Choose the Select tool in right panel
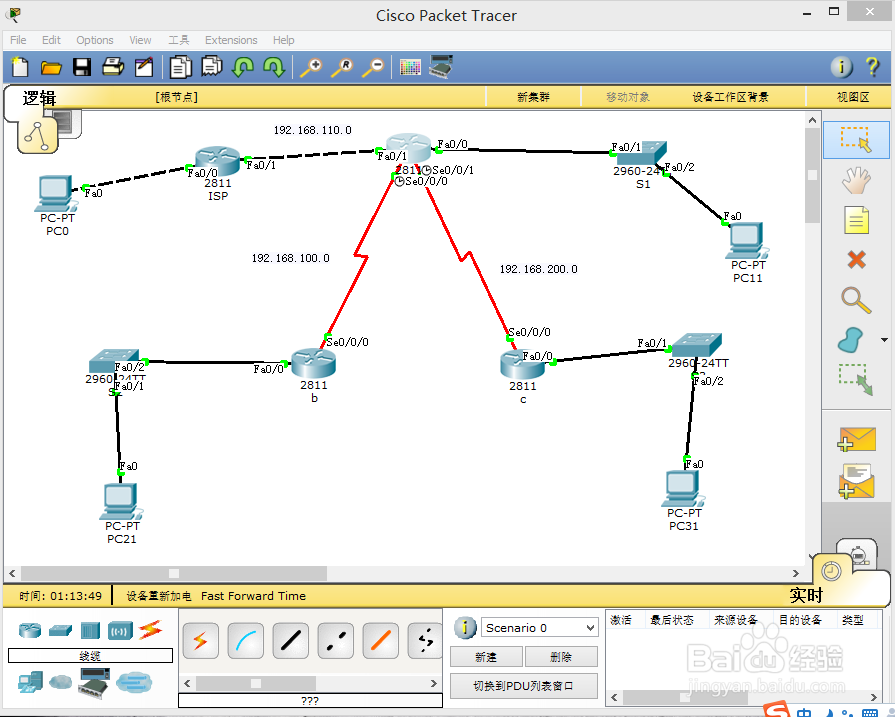This screenshot has height=717, width=895. click(856, 140)
